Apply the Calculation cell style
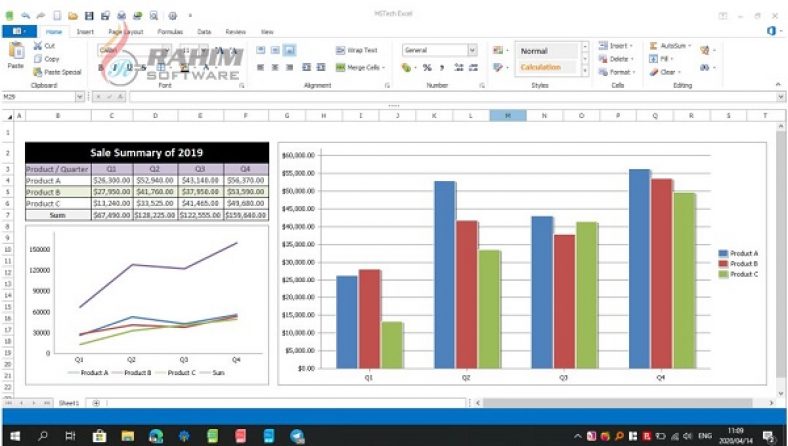Viewport: 788px width, 446px height. click(x=547, y=67)
